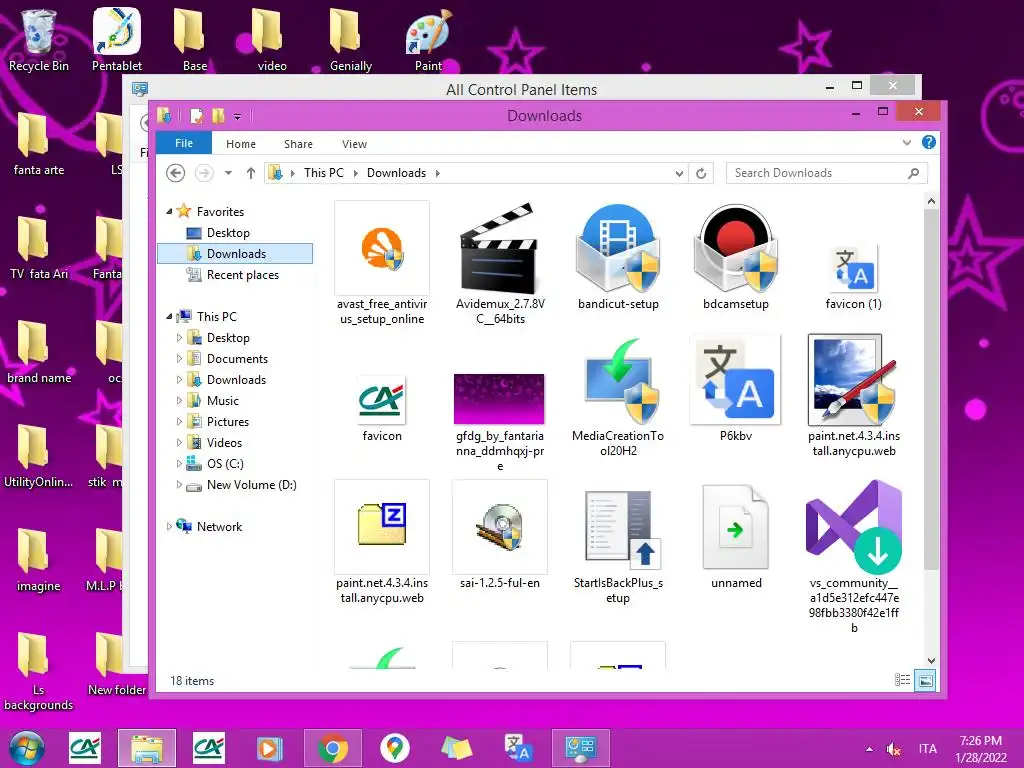The width and height of the screenshot is (1024, 768).
Task: Refresh the Downloads folder view
Action: pos(701,173)
